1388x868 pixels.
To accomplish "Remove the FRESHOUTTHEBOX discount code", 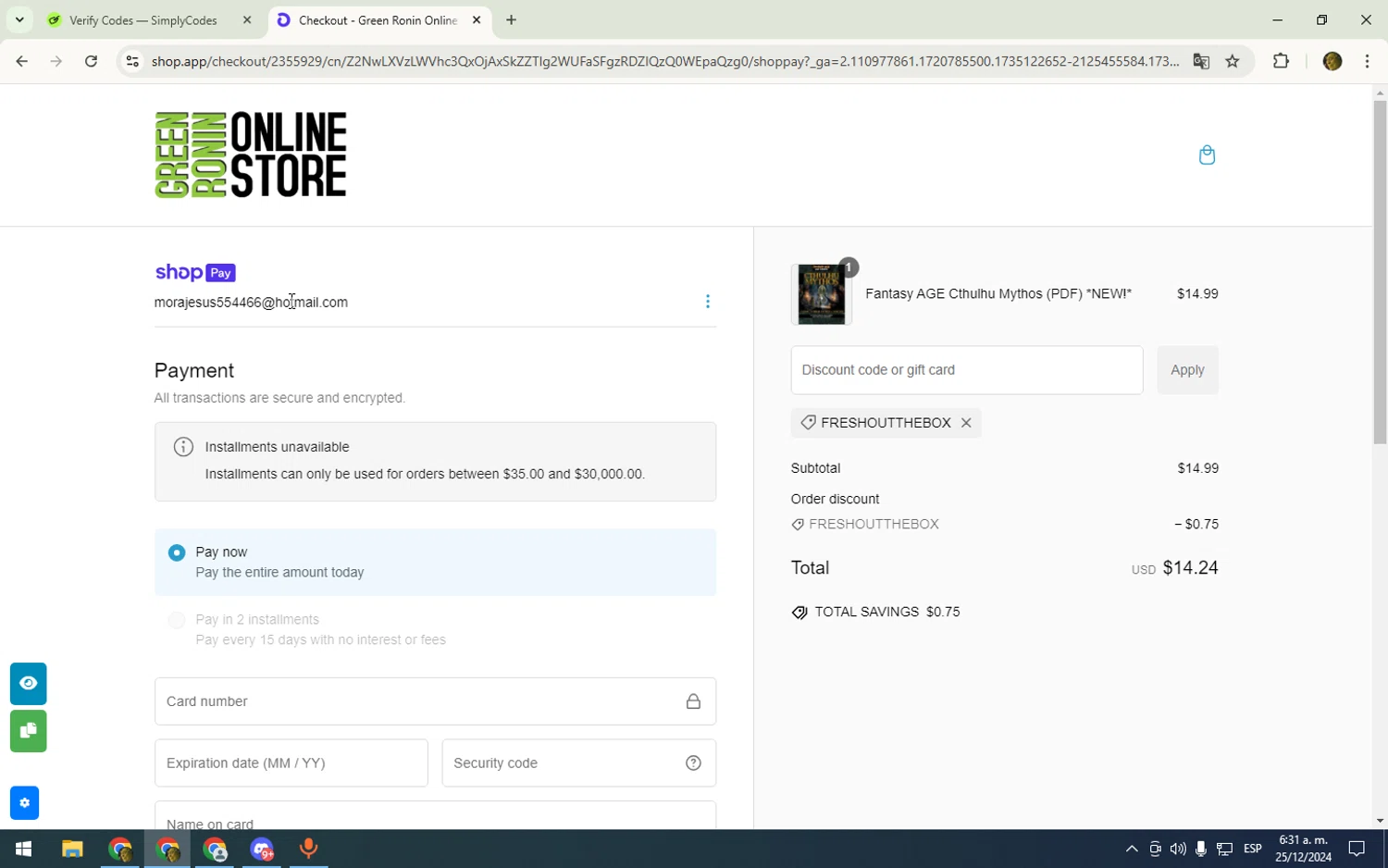I will pos(966,423).
